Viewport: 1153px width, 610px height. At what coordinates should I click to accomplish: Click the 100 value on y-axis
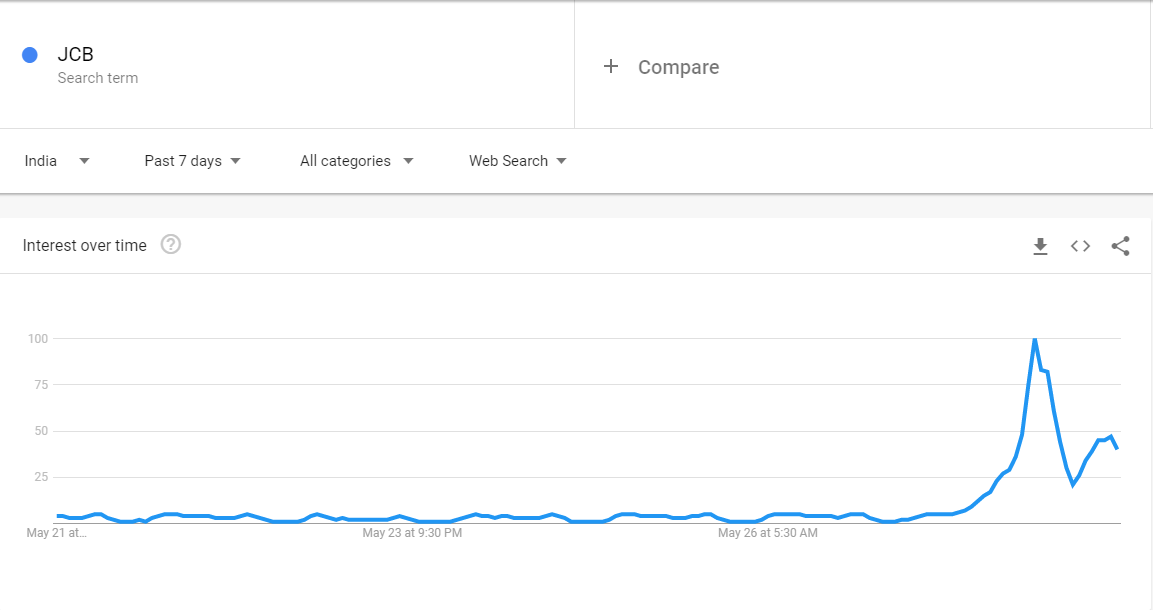pos(38,339)
